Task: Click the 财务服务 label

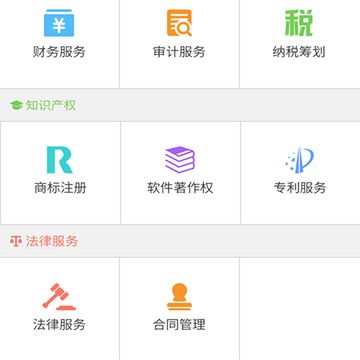Action: point(59,52)
